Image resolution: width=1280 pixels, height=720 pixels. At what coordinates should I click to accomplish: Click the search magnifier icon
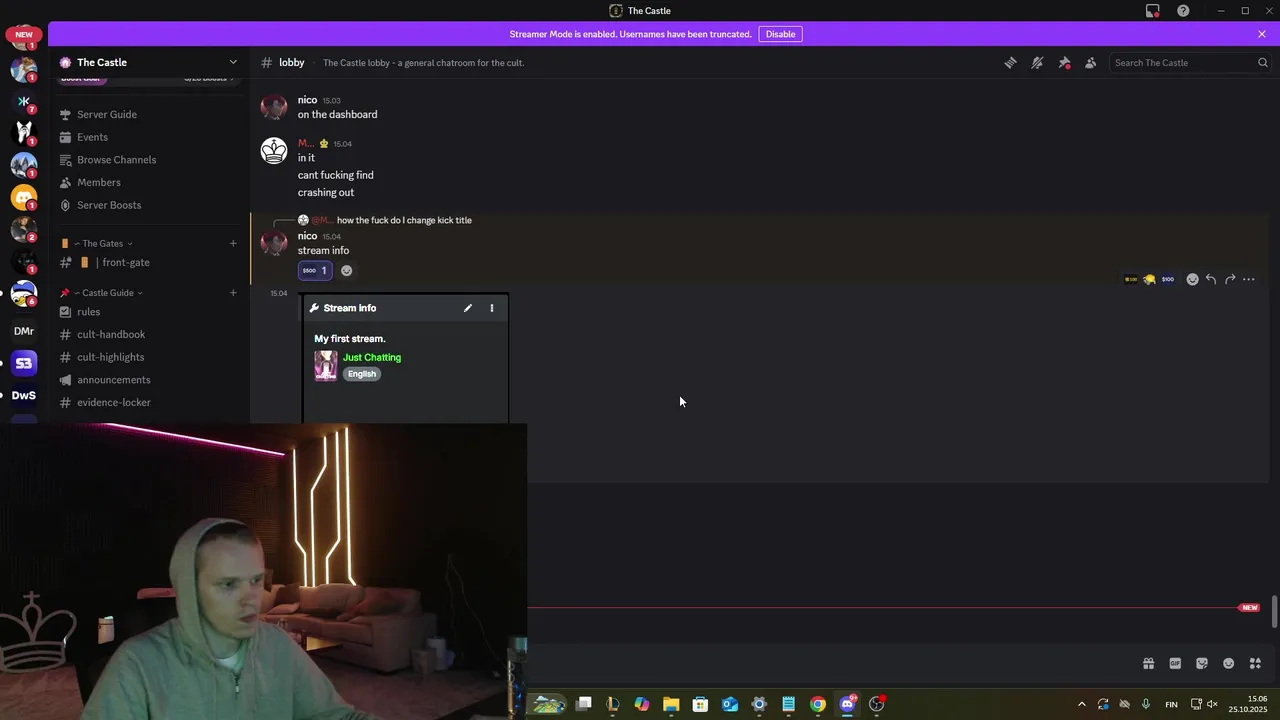(1262, 62)
